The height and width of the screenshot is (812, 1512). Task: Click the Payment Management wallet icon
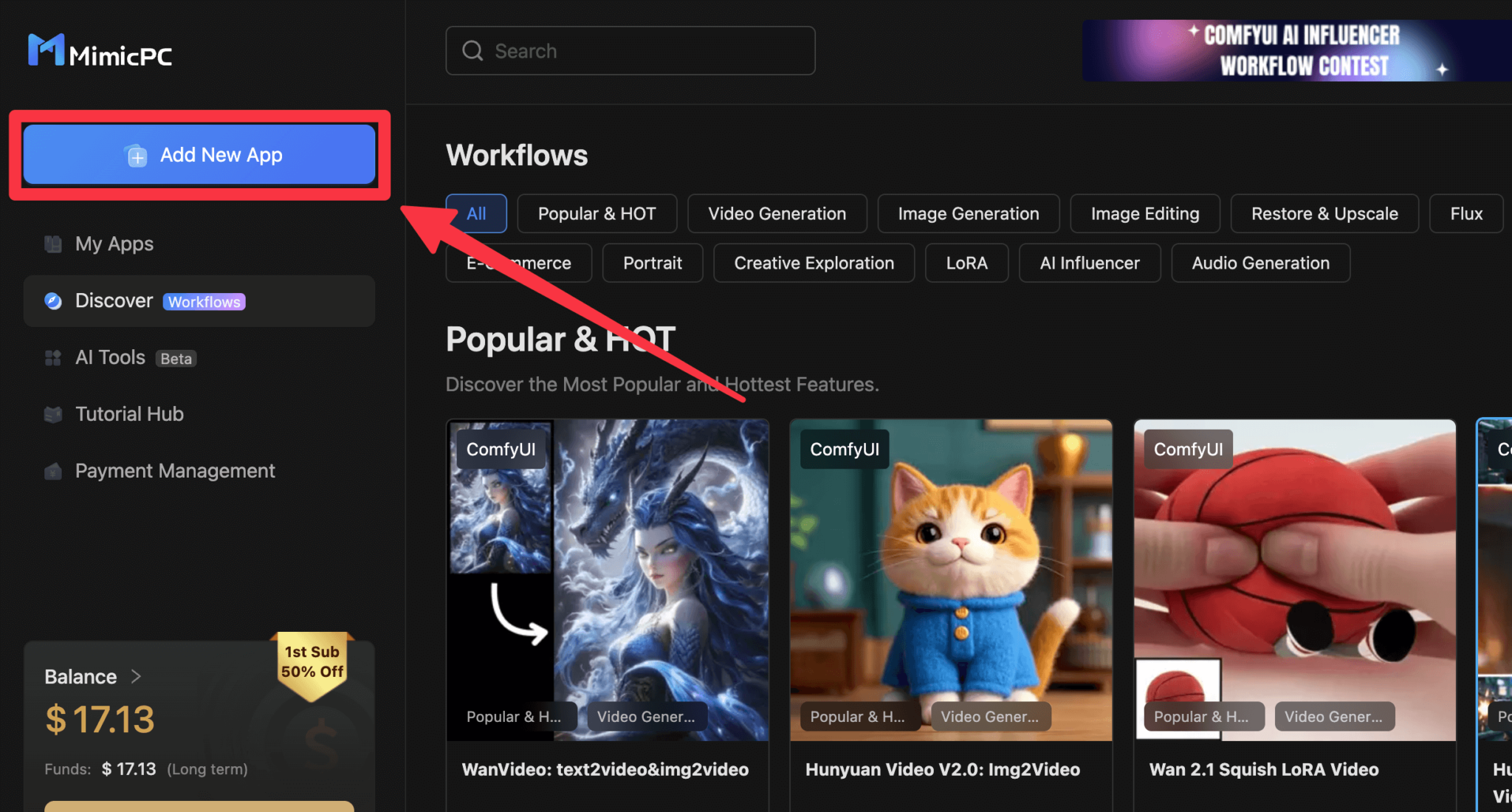[x=53, y=471]
